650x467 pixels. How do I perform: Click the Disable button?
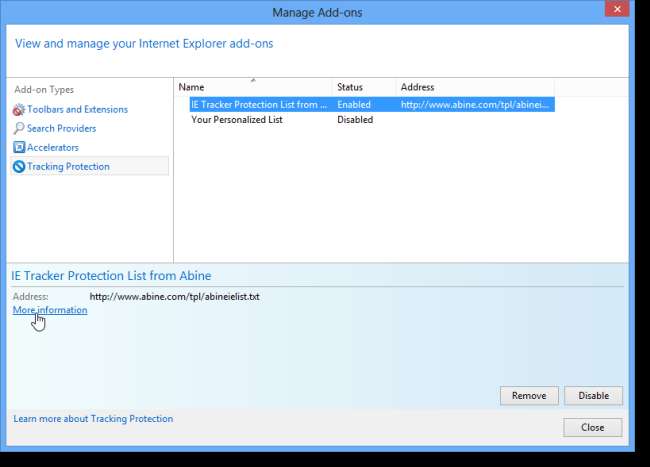click(x=594, y=396)
